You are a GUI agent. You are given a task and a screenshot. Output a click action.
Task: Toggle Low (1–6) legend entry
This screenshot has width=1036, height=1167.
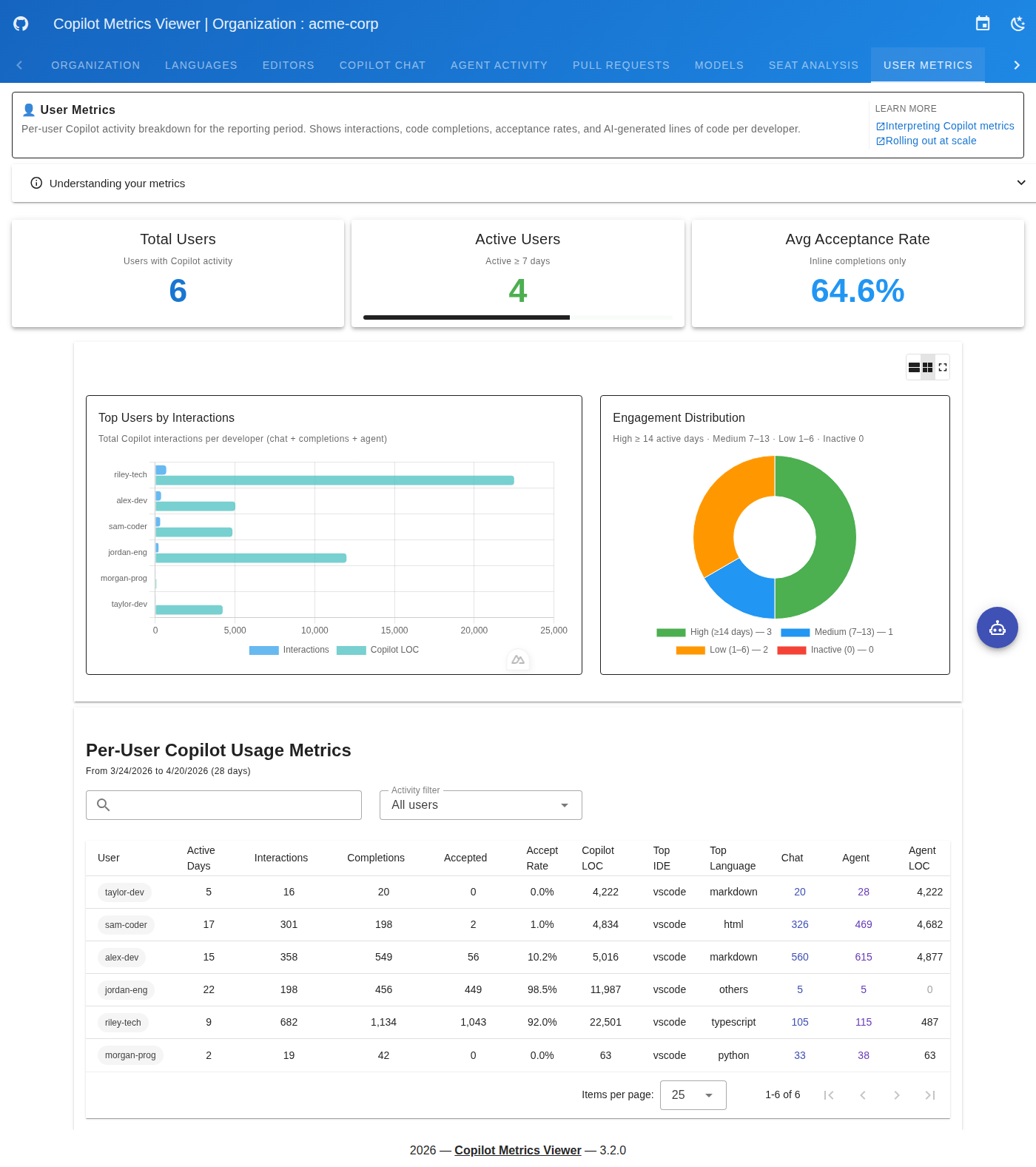pos(722,650)
